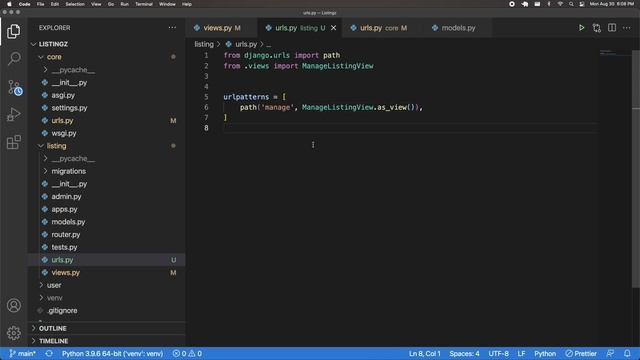
Task: Click listing breadcrumb segment
Action: 204,44
